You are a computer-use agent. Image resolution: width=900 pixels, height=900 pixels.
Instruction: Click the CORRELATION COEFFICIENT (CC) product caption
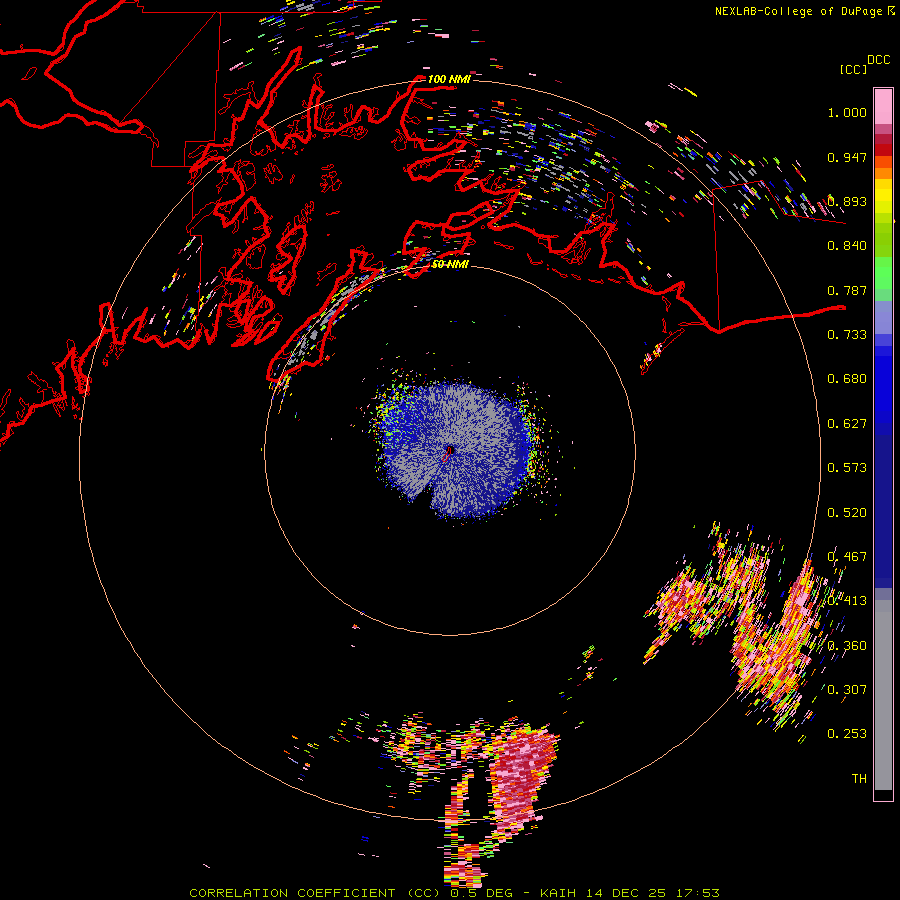click(x=315, y=893)
